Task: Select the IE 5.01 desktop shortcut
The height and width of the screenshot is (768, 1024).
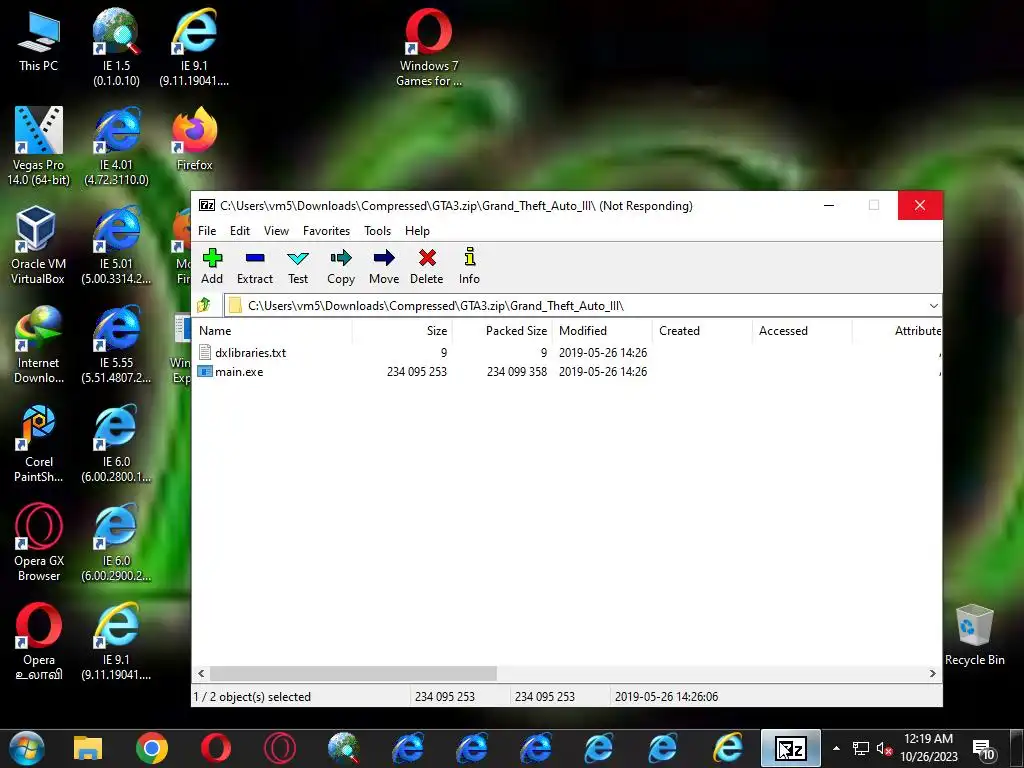Action: [116, 246]
